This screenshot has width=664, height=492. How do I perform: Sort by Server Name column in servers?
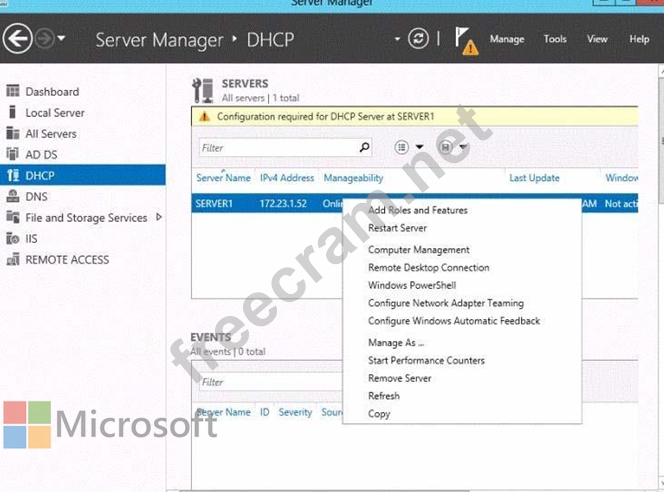[223, 178]
